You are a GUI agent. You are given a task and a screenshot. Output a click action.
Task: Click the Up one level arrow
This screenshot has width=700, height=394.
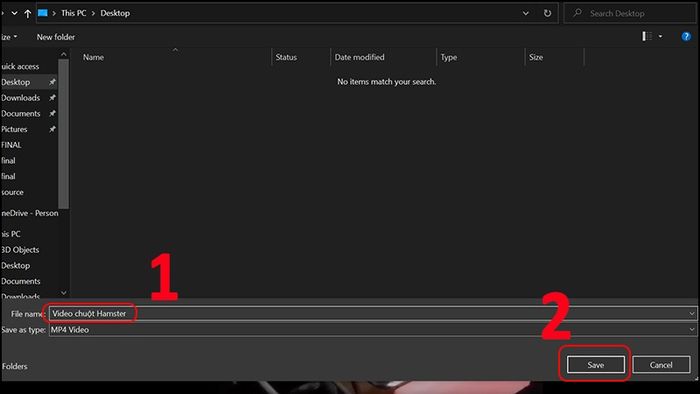[x=28, y=13]
